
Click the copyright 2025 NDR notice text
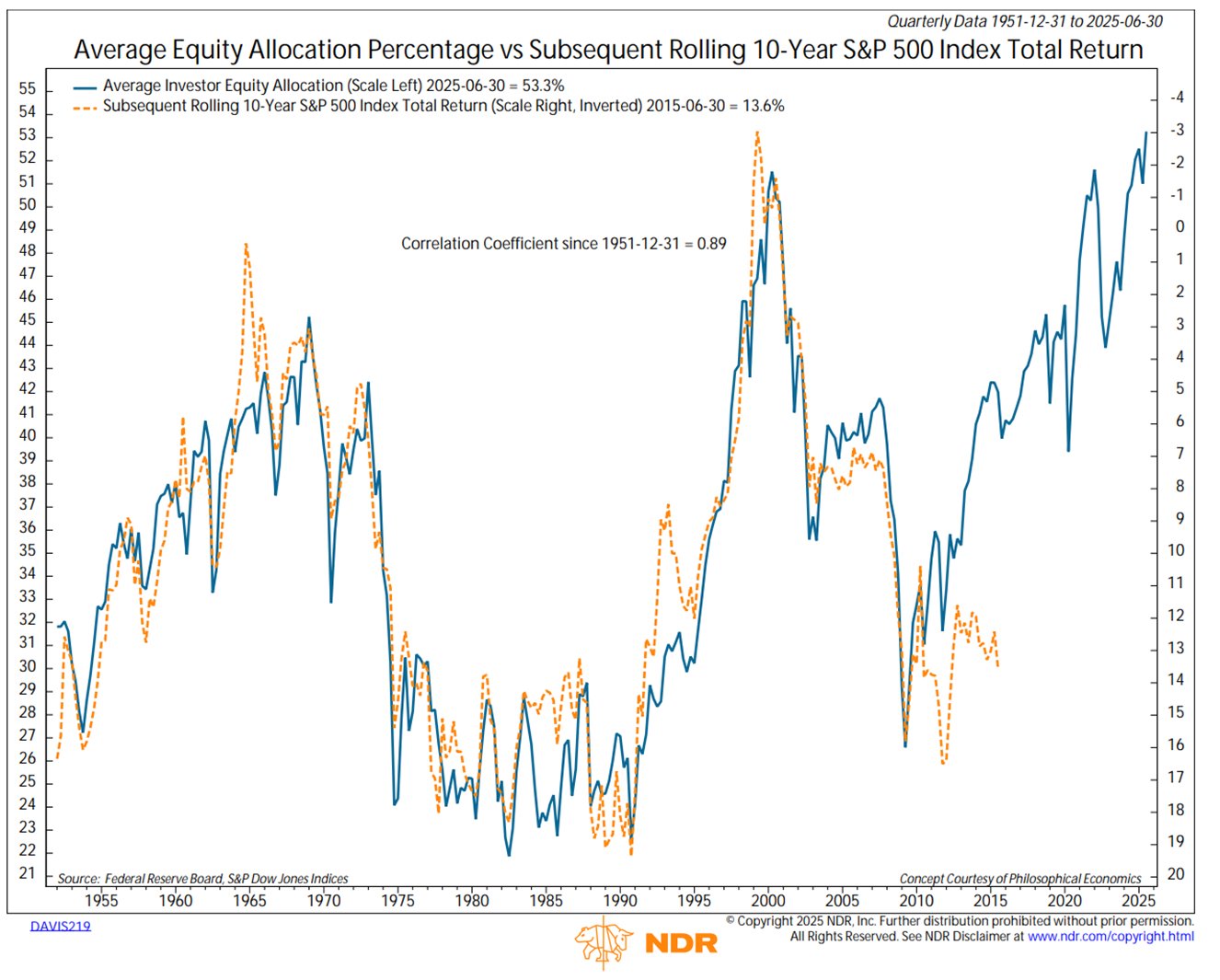(959, 921)
